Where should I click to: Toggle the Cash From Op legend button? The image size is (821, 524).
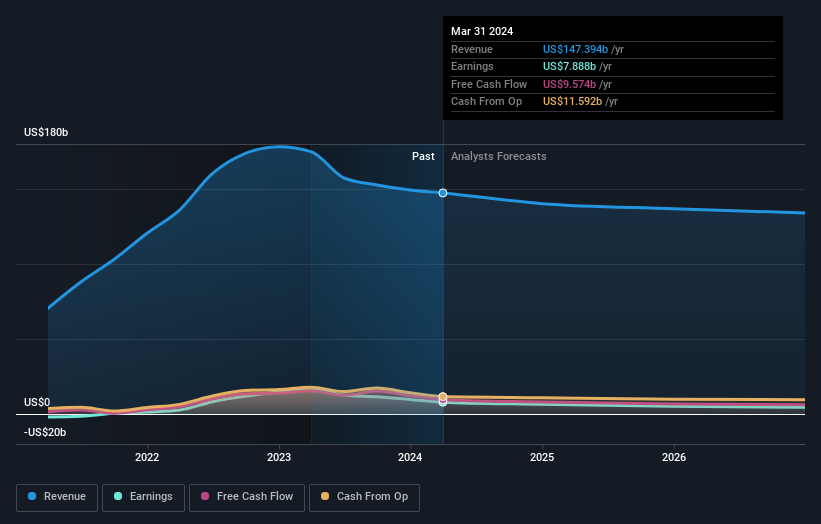click(364, 497)
